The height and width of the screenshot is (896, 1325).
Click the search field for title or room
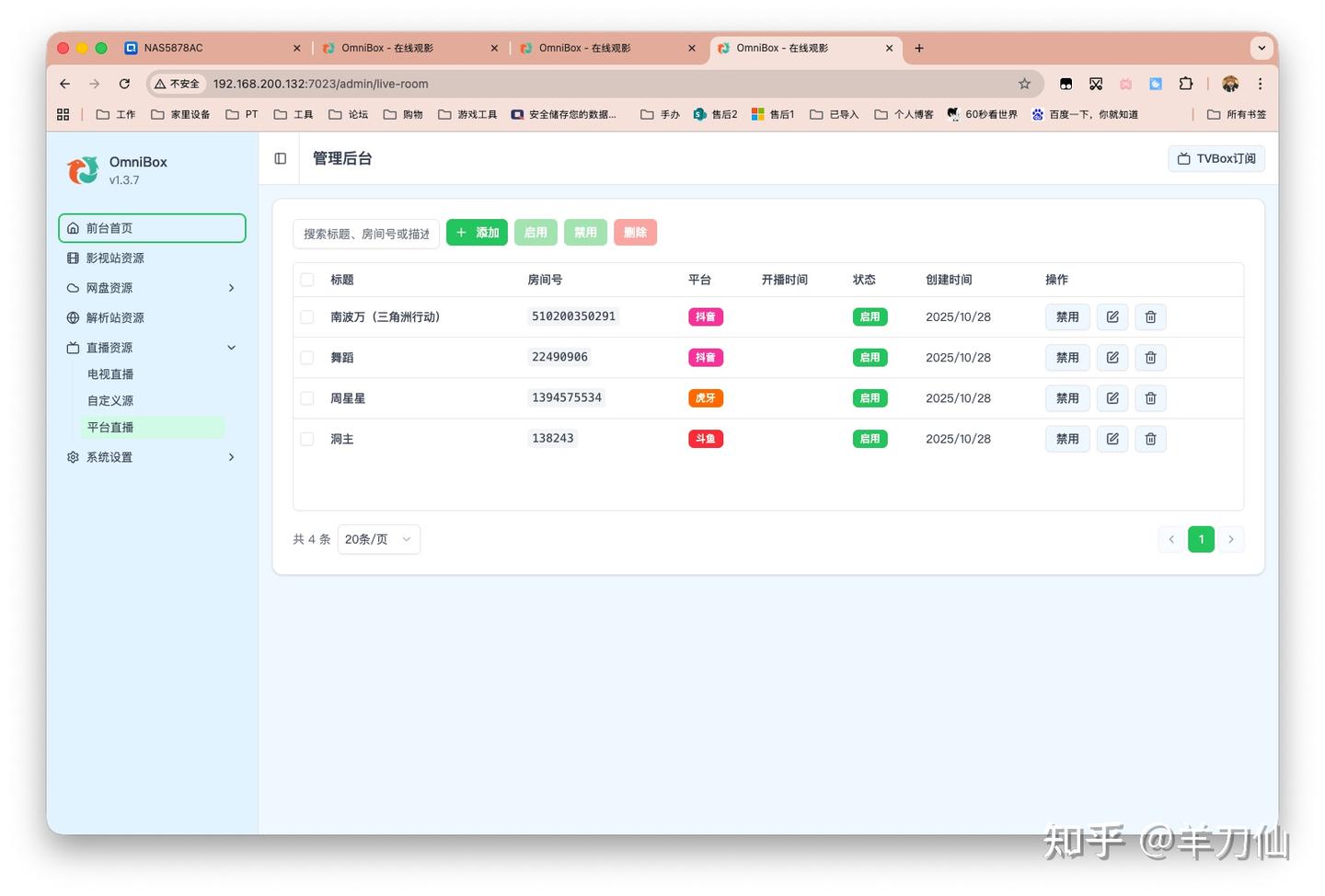[366, 234]
